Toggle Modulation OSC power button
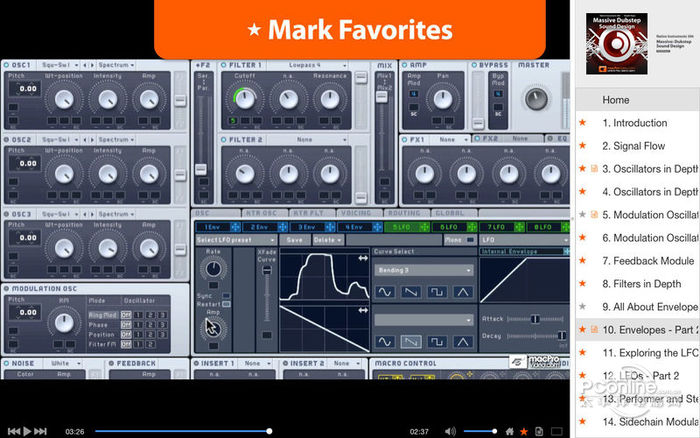 [x=6, y=289]
